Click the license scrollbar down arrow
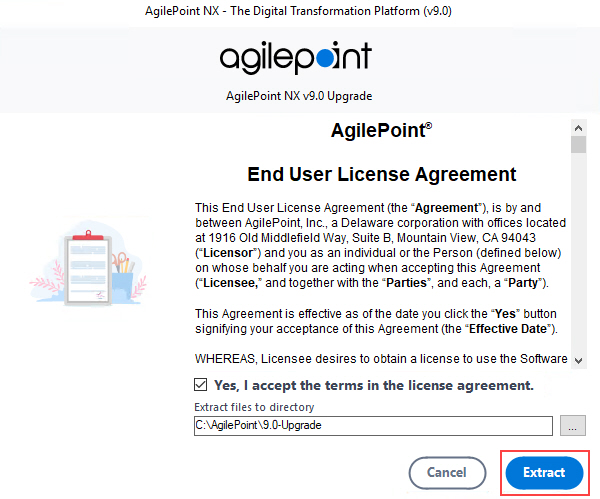Viewport: 600px width, 499px height. 579,360
